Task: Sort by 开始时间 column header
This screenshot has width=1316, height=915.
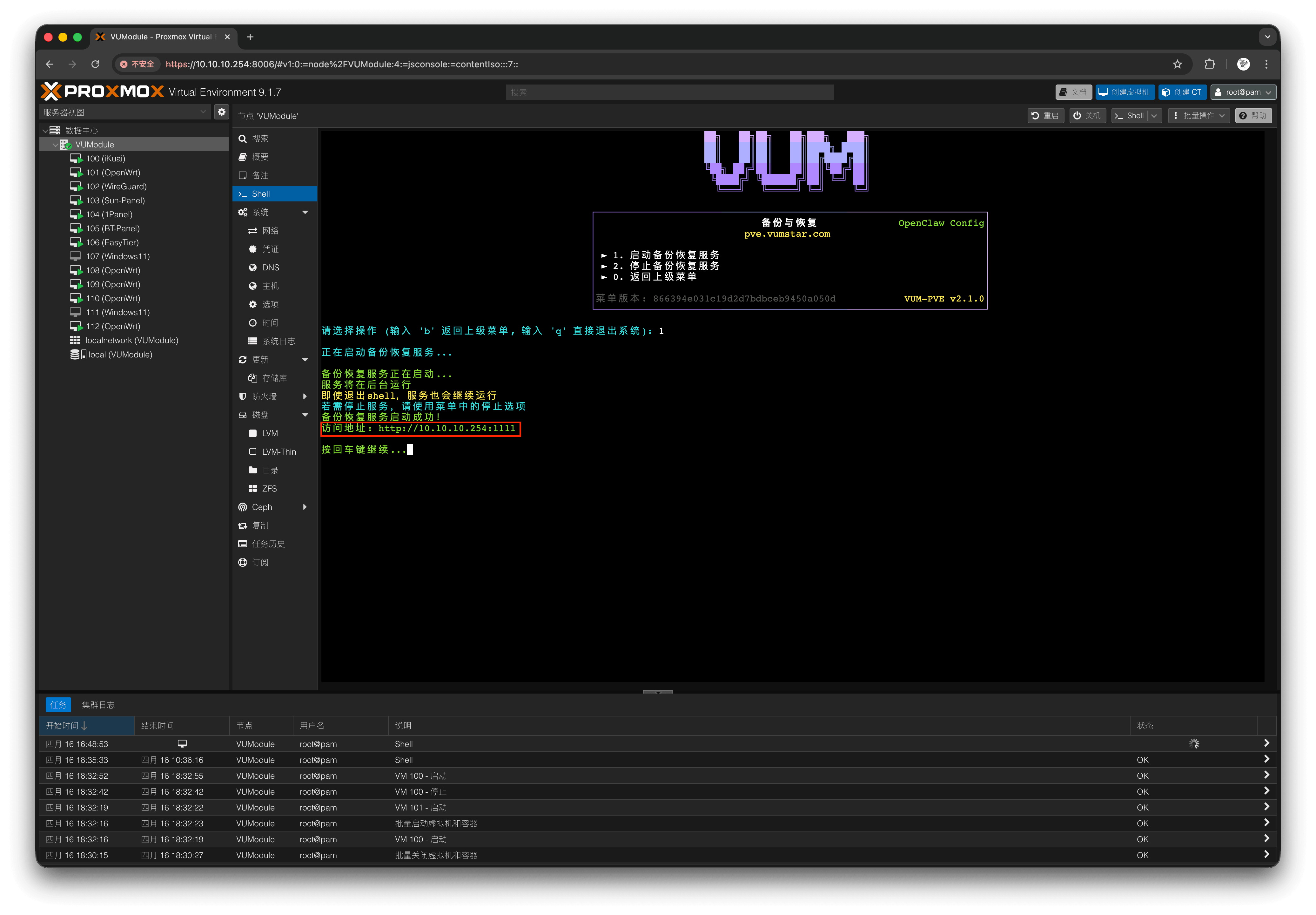Action: [x=86, y=725]
